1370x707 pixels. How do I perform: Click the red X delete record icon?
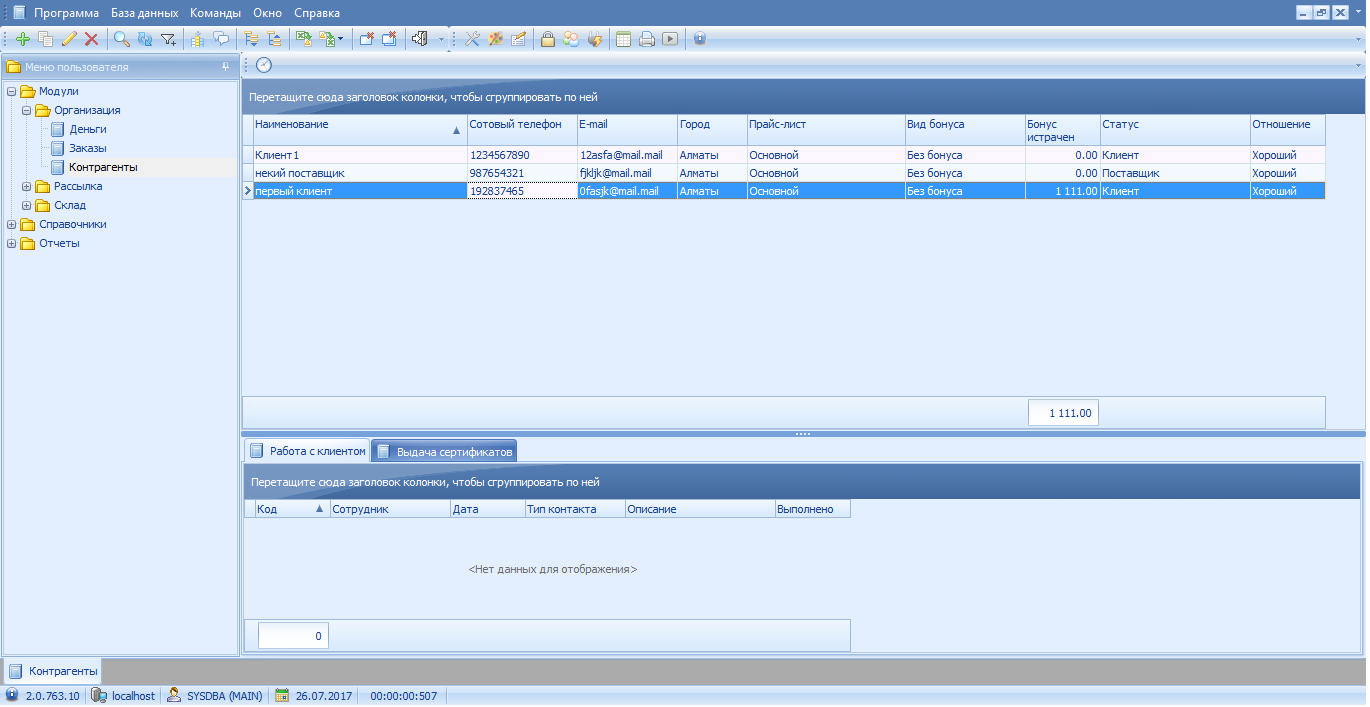pyautogui.click(x=91, y=39)
